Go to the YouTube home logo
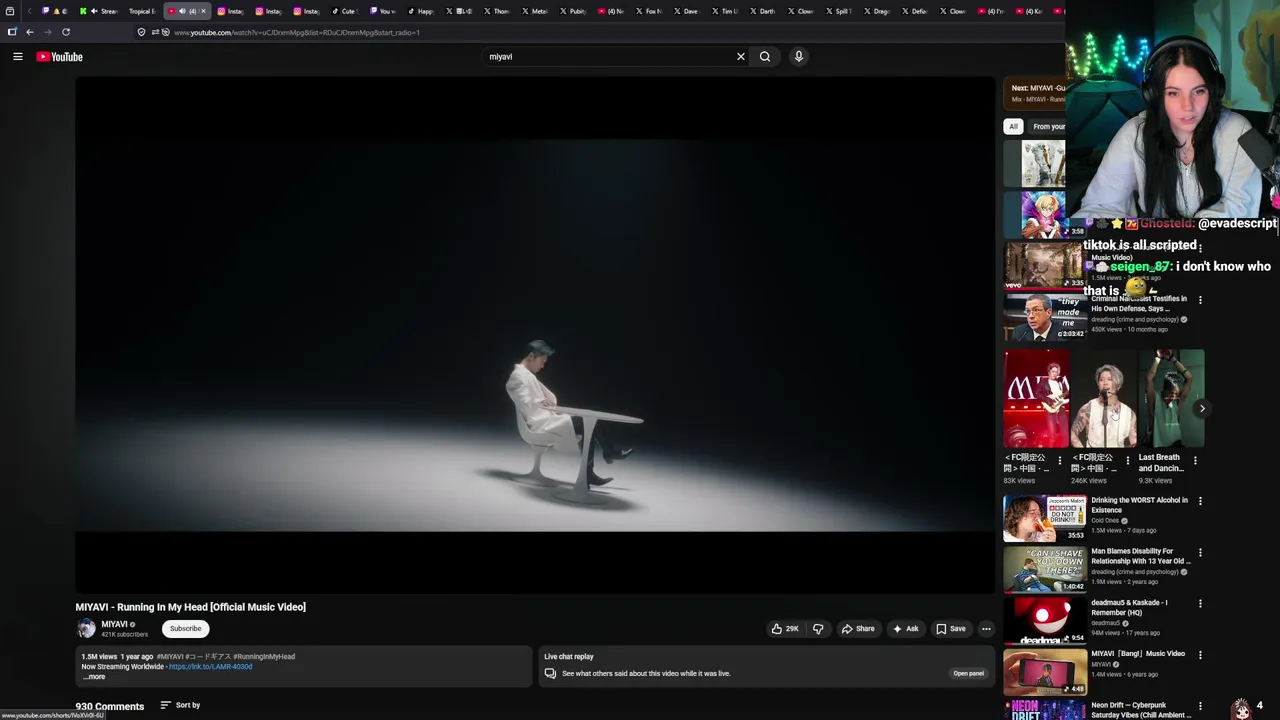Screen dimensions: 1280x720 click(59, 57)
